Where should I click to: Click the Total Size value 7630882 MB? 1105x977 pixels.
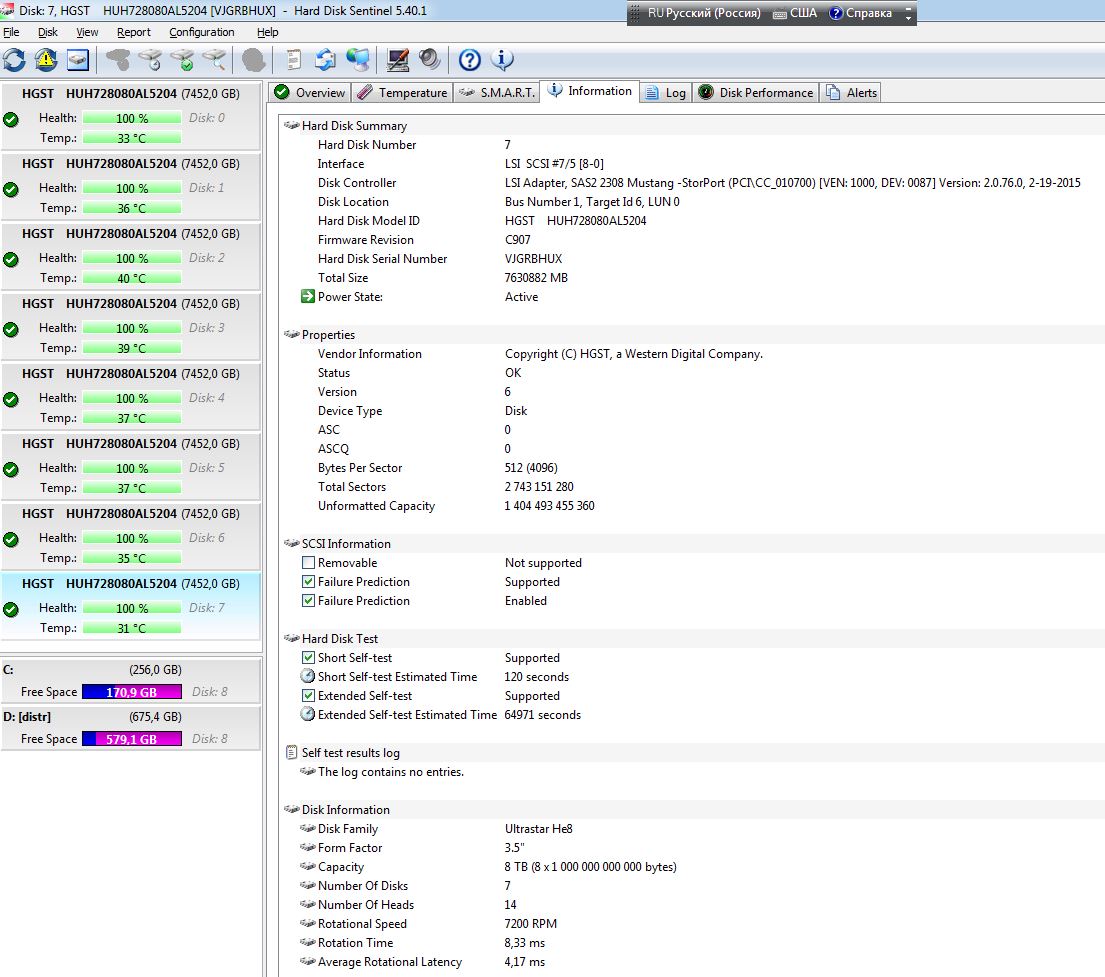tap(536, 278)
